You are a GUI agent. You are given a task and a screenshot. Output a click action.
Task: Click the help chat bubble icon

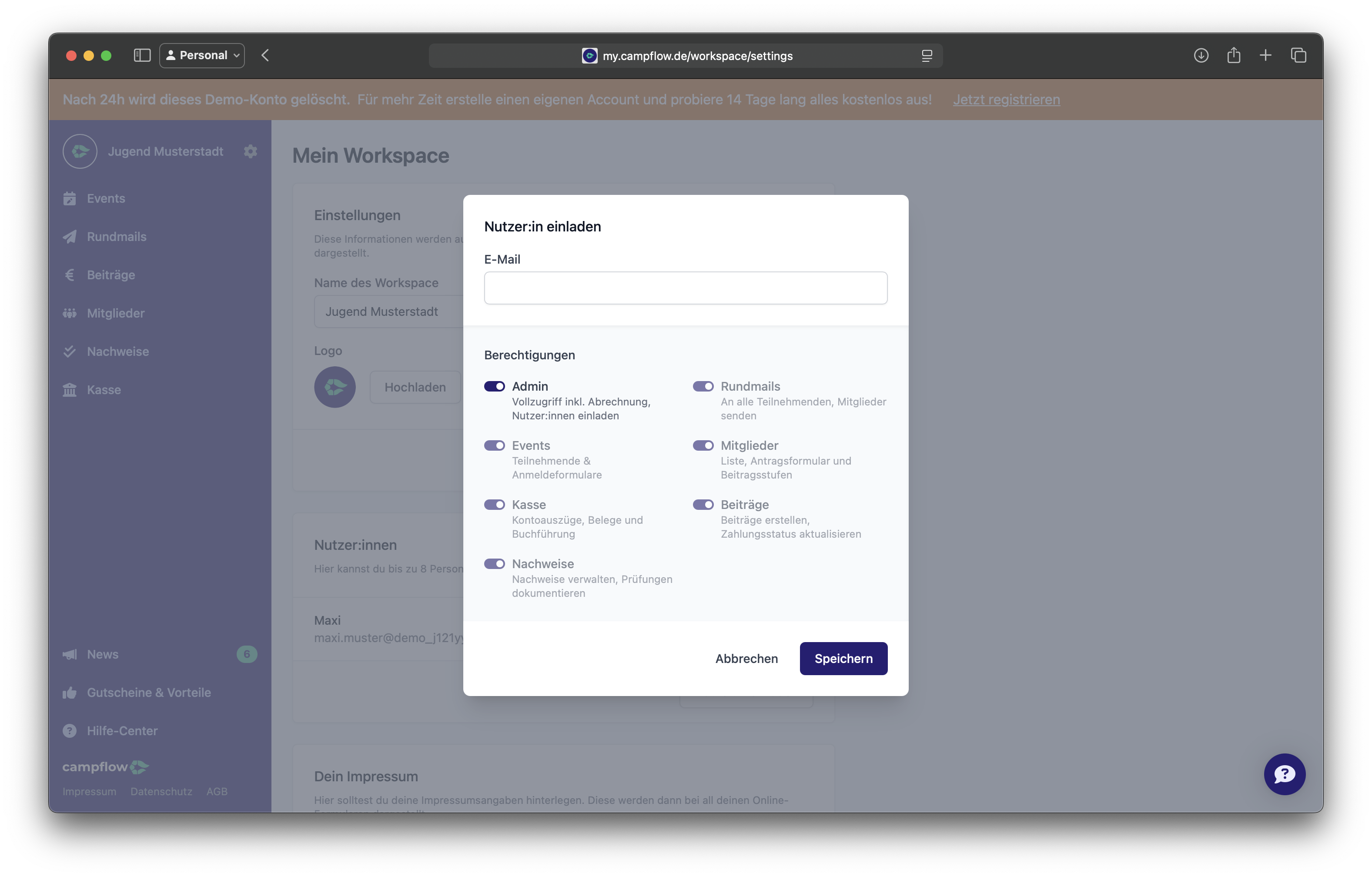[1284, 774]
